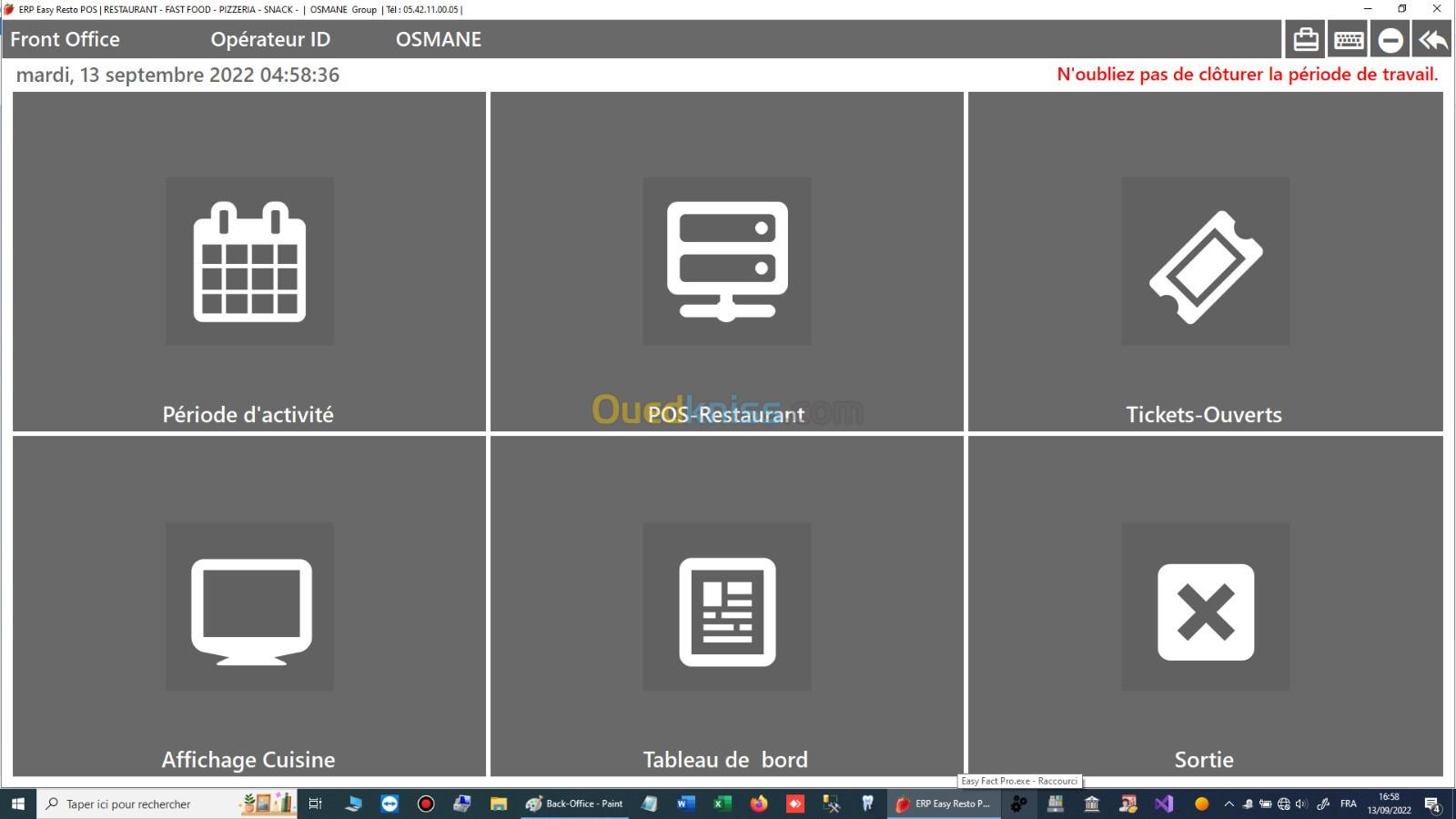The image size is (1456, 819).
Task: Open the on-screen keyboard icon
Action: click(x=1348, y=40)
